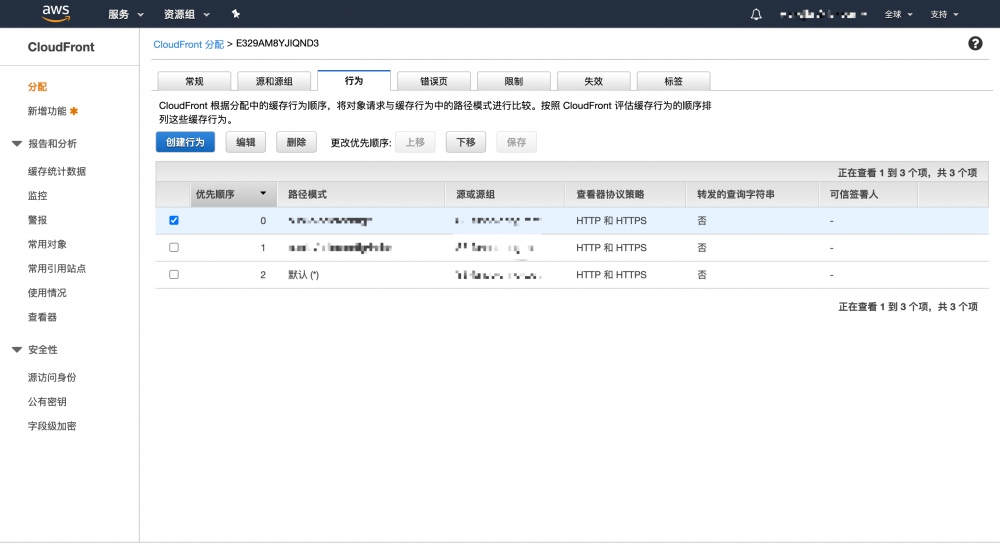Open the 资源组 dropdown menu

coord(187,14)
